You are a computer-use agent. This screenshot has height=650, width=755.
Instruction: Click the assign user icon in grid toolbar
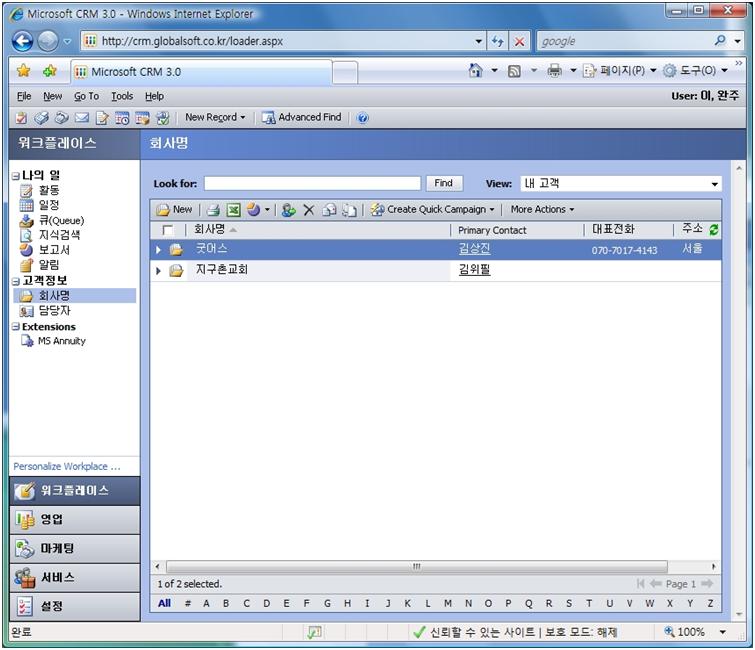click(288, 210)
